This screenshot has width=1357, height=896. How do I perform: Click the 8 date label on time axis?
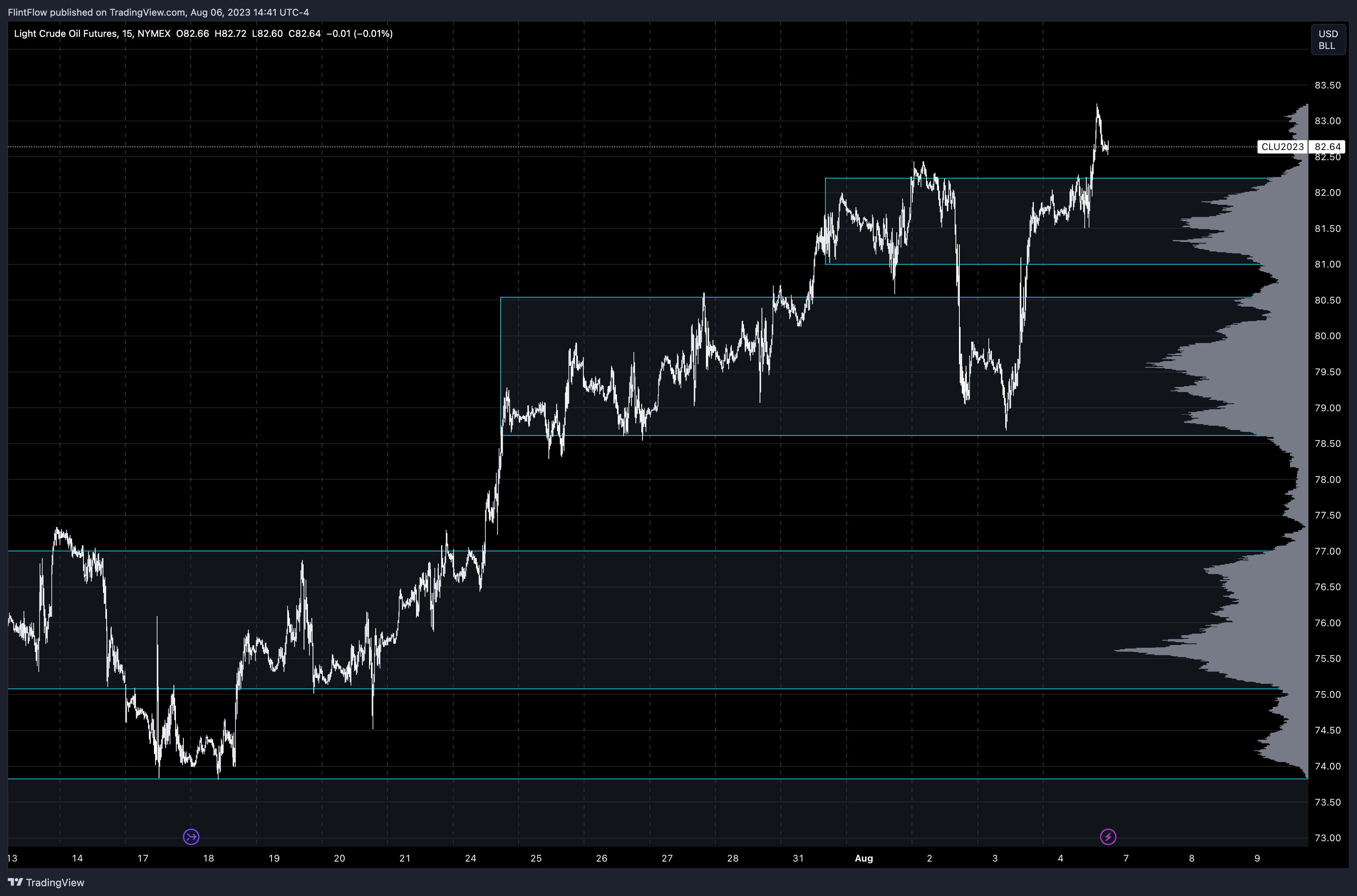click(1192, 858)
